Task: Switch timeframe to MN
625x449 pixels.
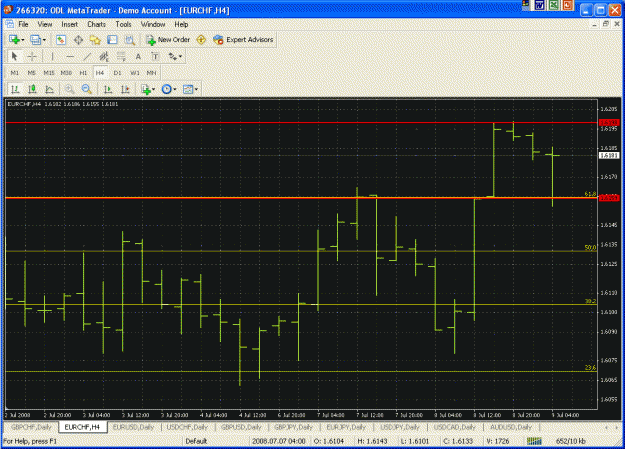Action: pyautogui.click(x=151, y=73)
